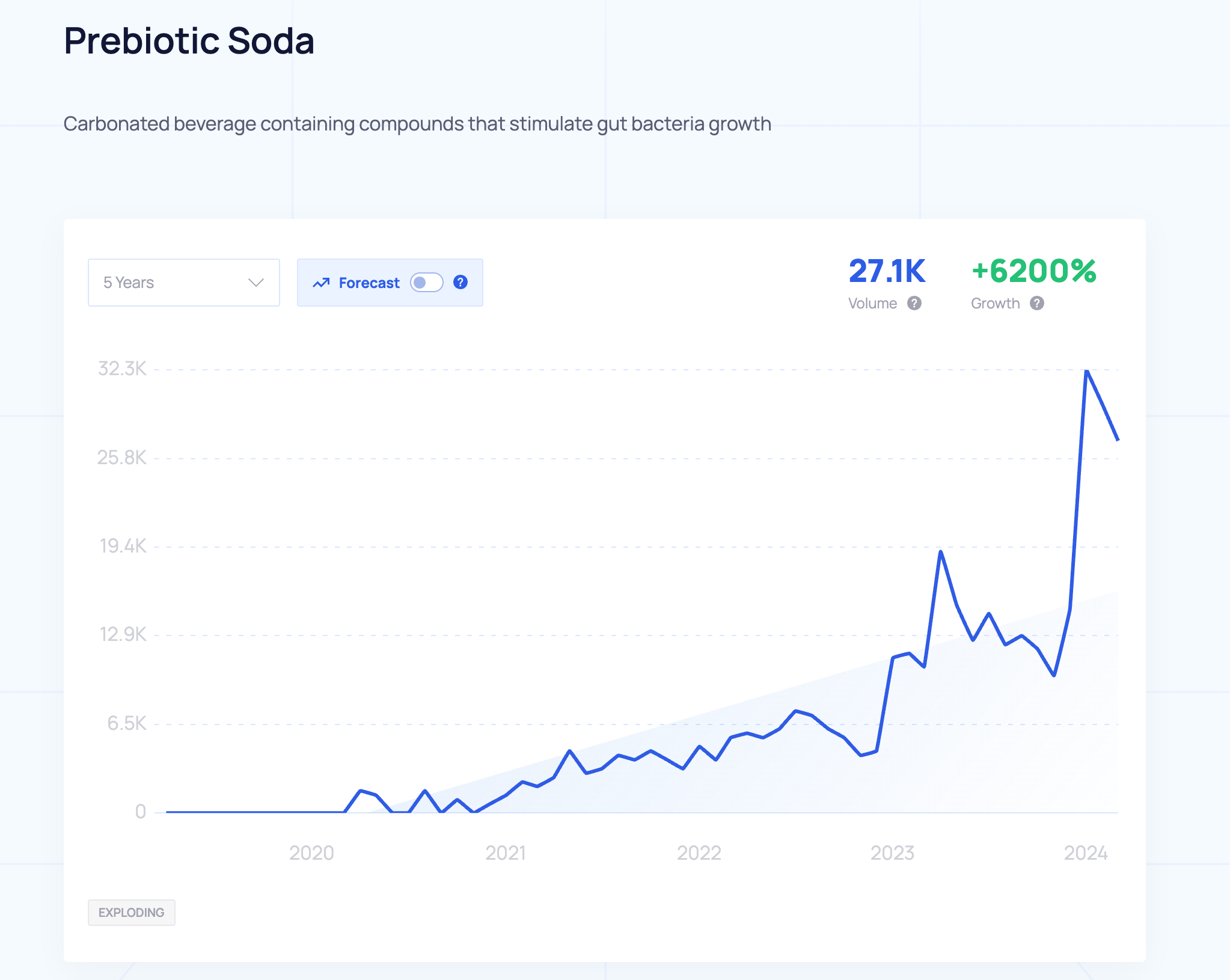Screen dimensions: 1230x980
Task: Click the 2023 x-axis label
Action: click(x=892, y=853)
